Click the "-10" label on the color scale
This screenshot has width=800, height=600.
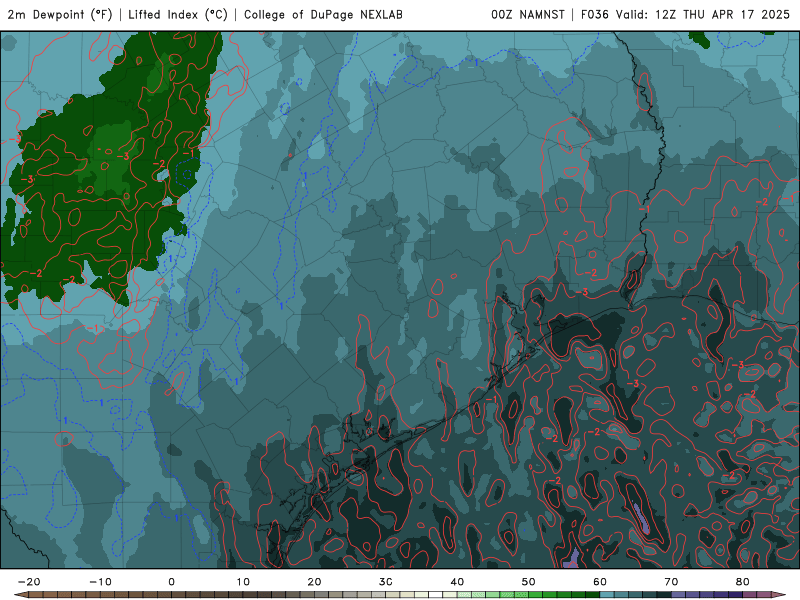click(x=100, y=582)
